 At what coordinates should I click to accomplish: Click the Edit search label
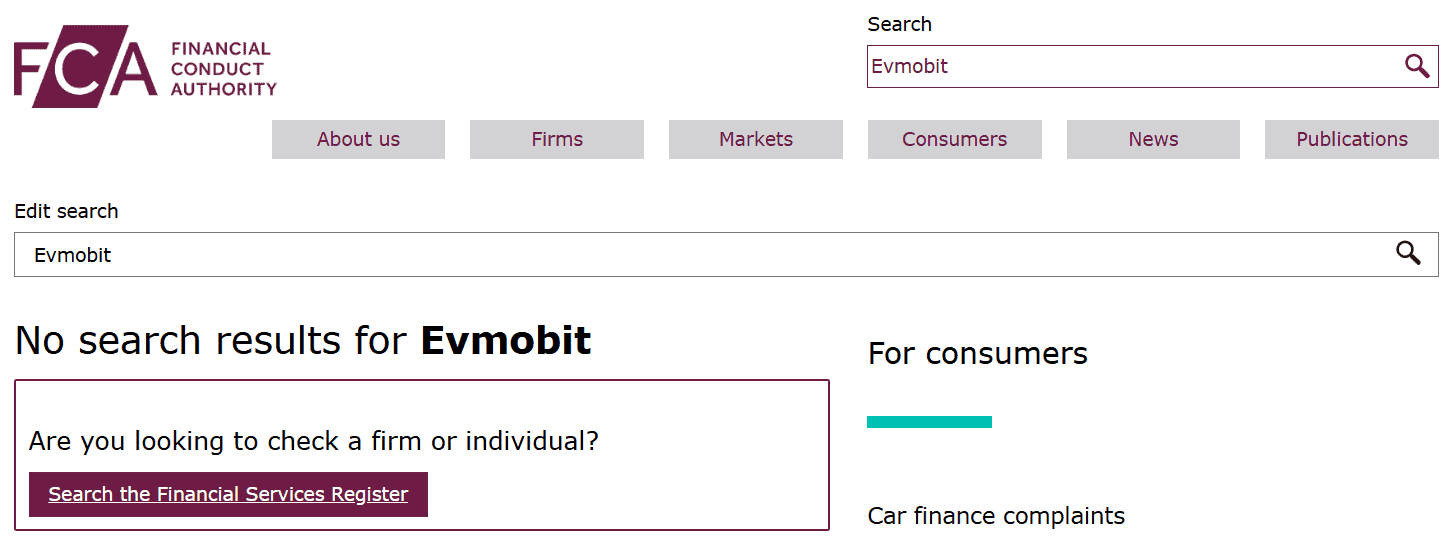pos(66,211)
